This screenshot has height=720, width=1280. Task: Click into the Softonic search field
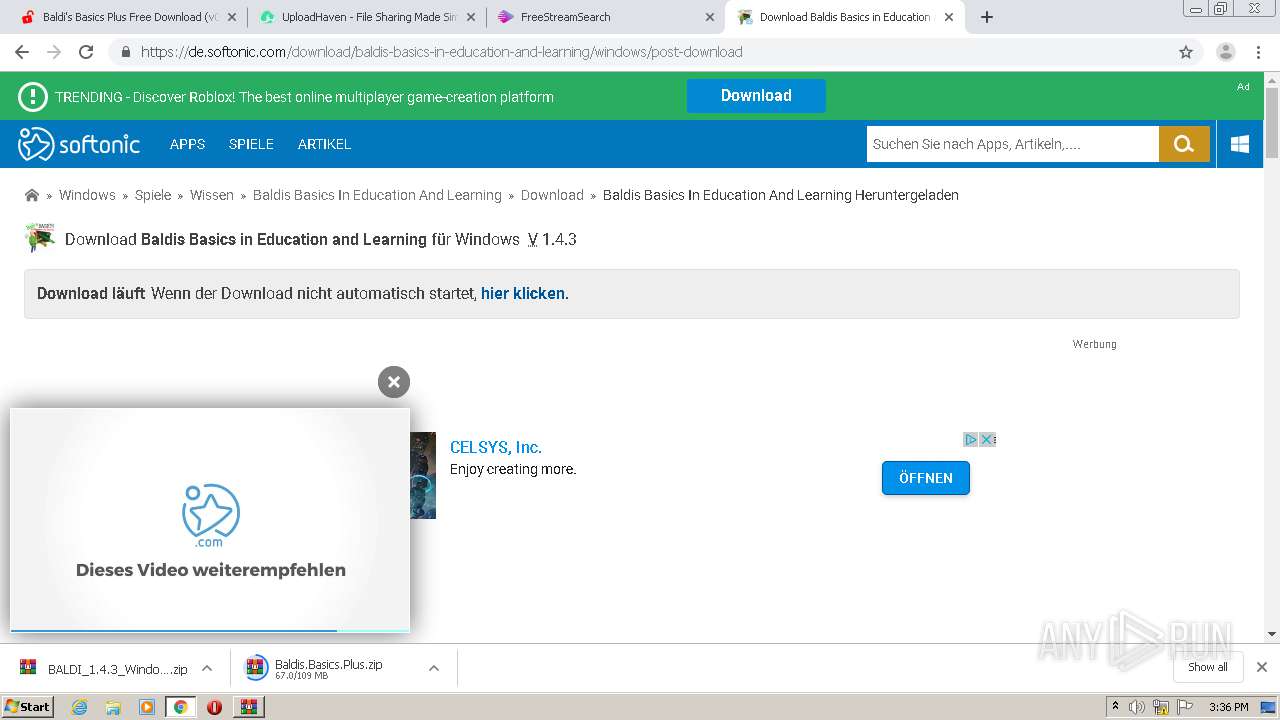[1012, 144]
